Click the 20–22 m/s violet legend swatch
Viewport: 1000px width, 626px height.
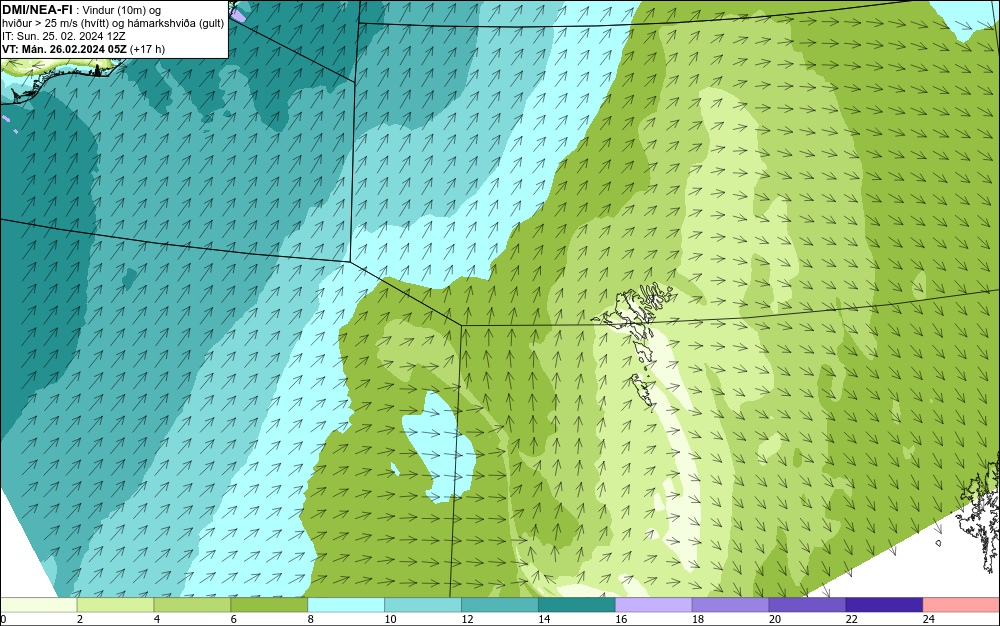(807, 604)
